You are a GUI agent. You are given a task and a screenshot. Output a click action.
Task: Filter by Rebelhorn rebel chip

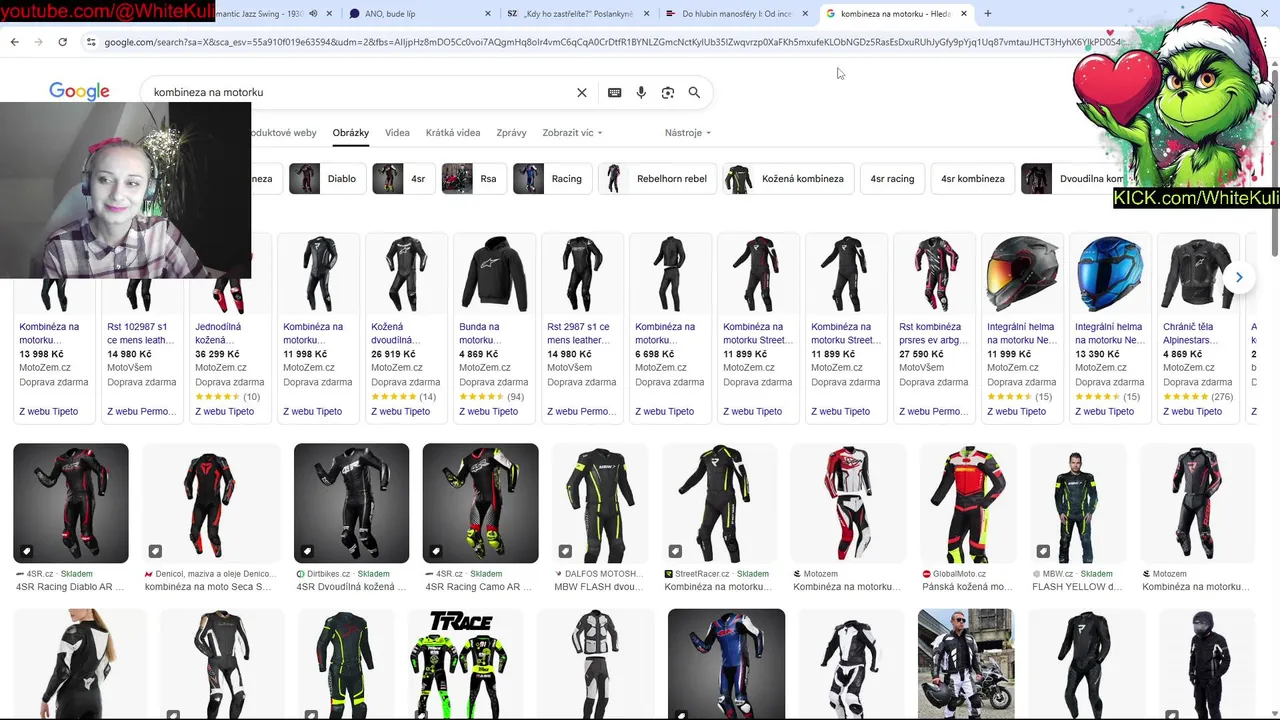[657, 179]
